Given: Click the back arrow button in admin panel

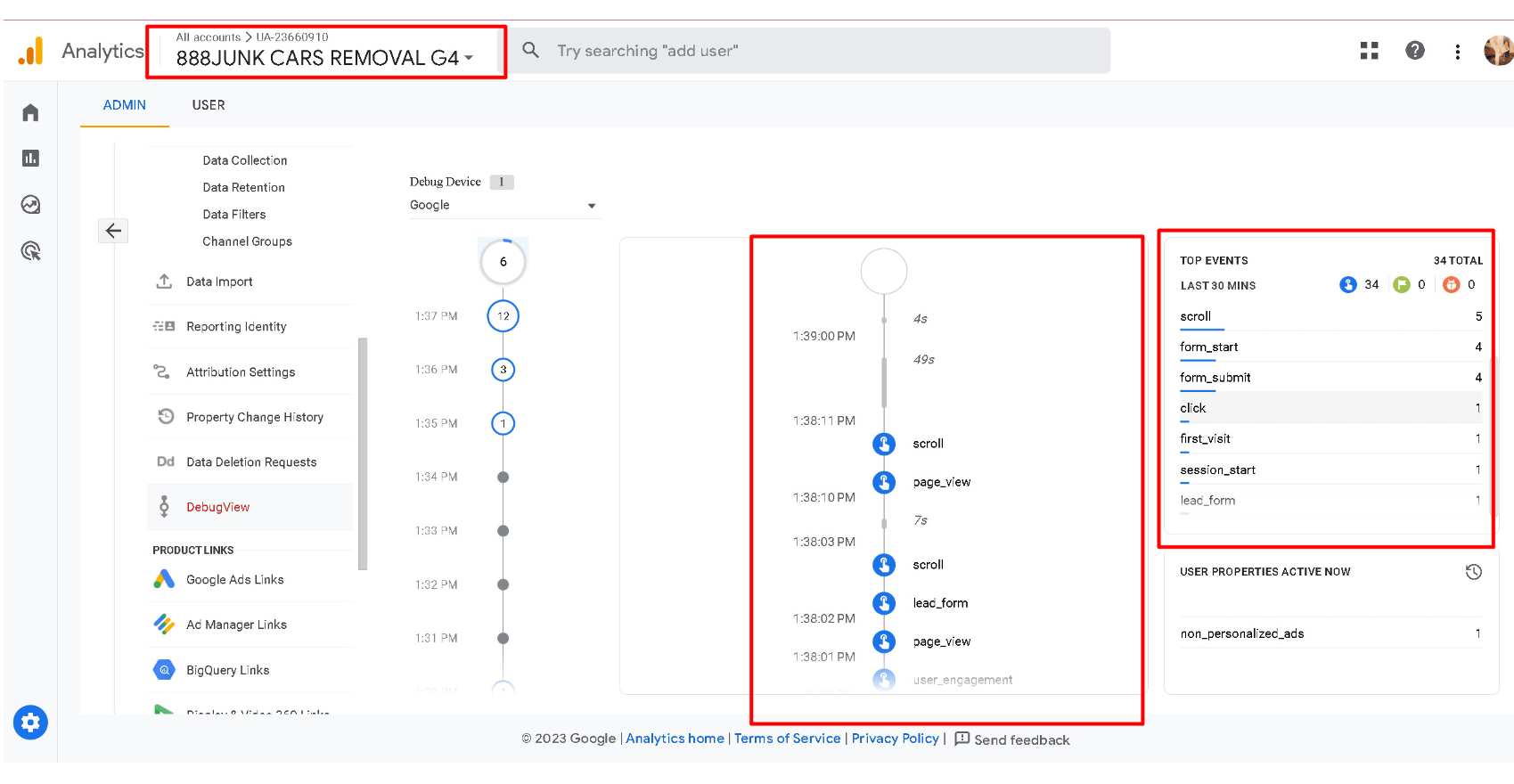Looking at the screenshot, I should (113, 231).
